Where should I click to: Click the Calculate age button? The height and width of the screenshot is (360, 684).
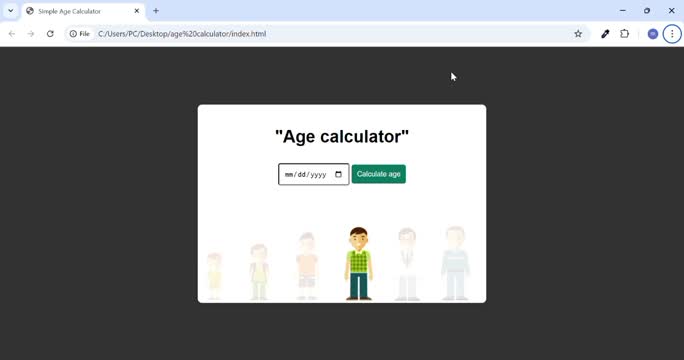click(379, 174)
